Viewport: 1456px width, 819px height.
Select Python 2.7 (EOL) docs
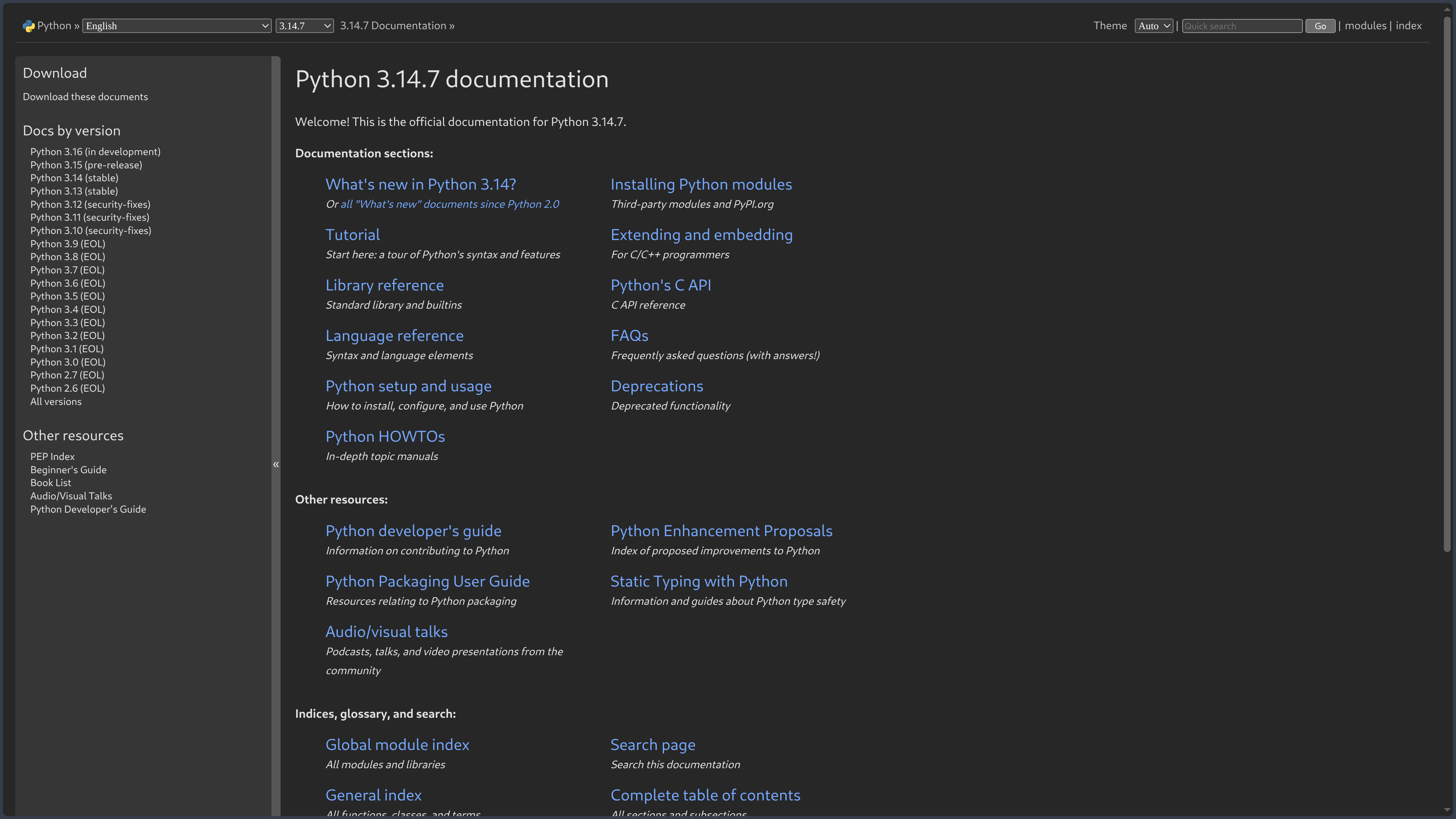coord(67,375)
